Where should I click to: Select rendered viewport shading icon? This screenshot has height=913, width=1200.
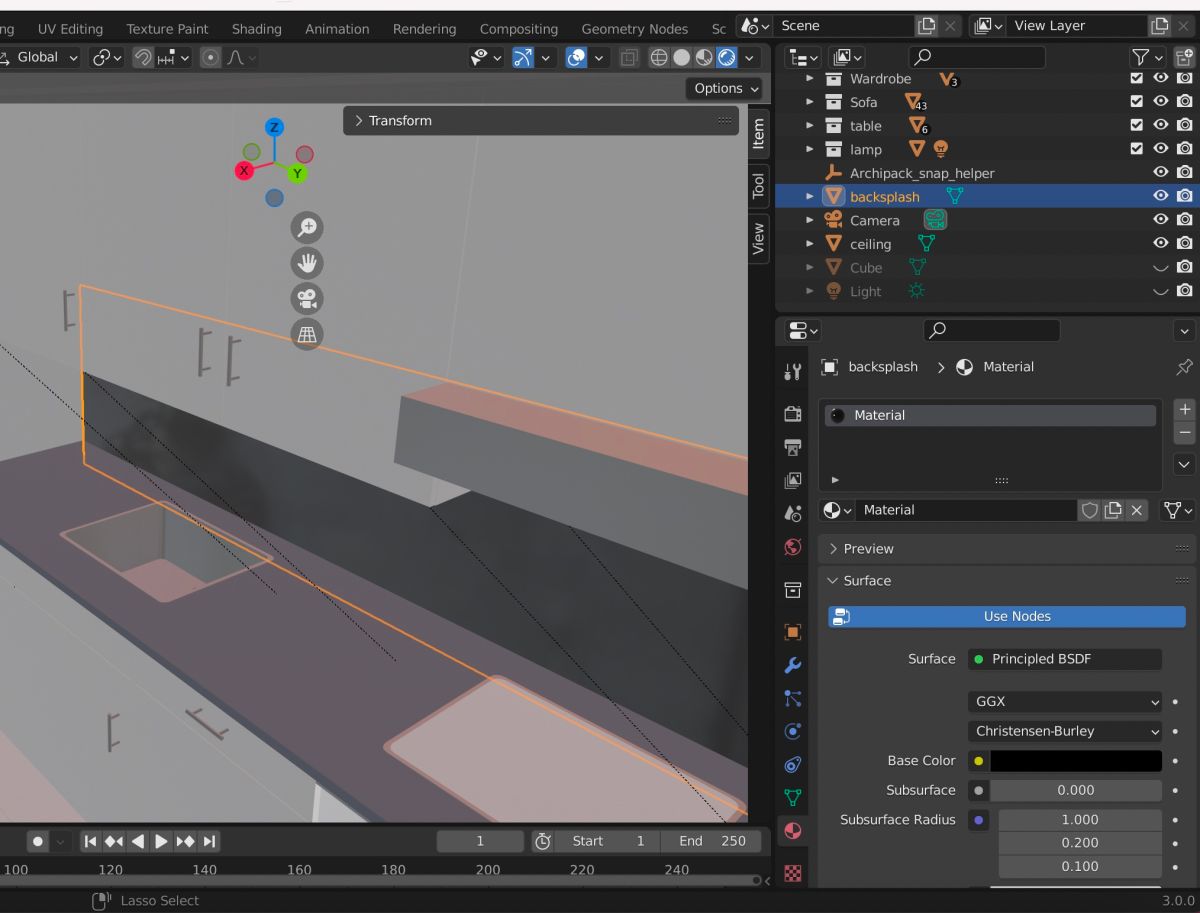(727, 57)
